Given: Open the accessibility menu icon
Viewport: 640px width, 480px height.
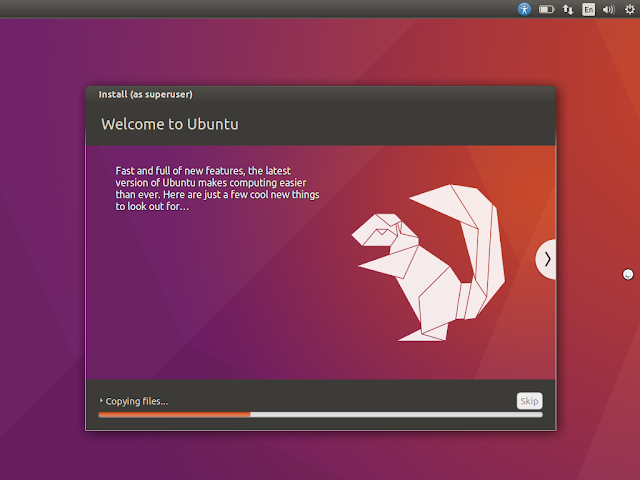Looking at the screenshot, I should point(524,9).
